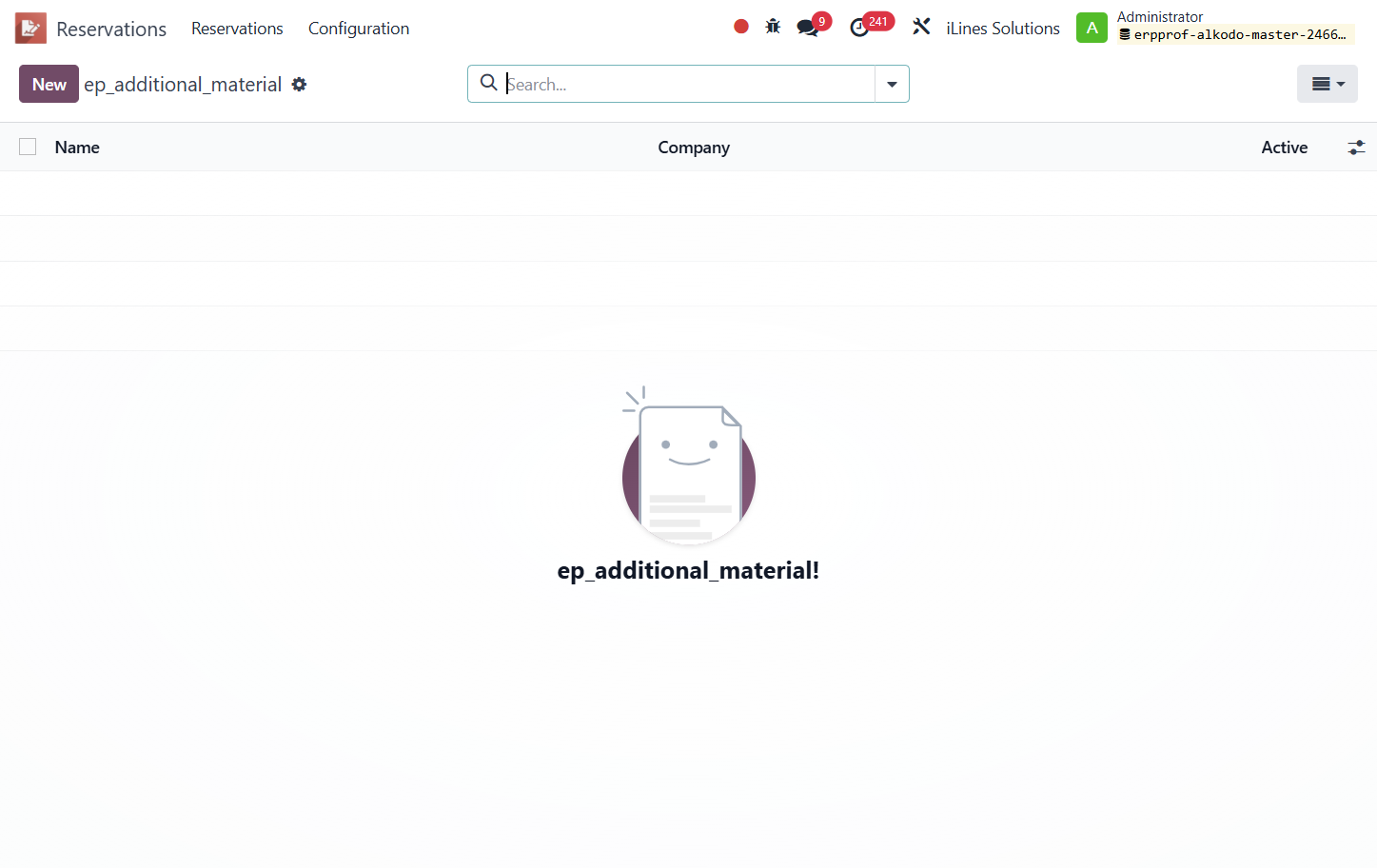This screenshot has height=868, width=1377.
Task: Select all records checkbox in header
Action: (28, 147)
